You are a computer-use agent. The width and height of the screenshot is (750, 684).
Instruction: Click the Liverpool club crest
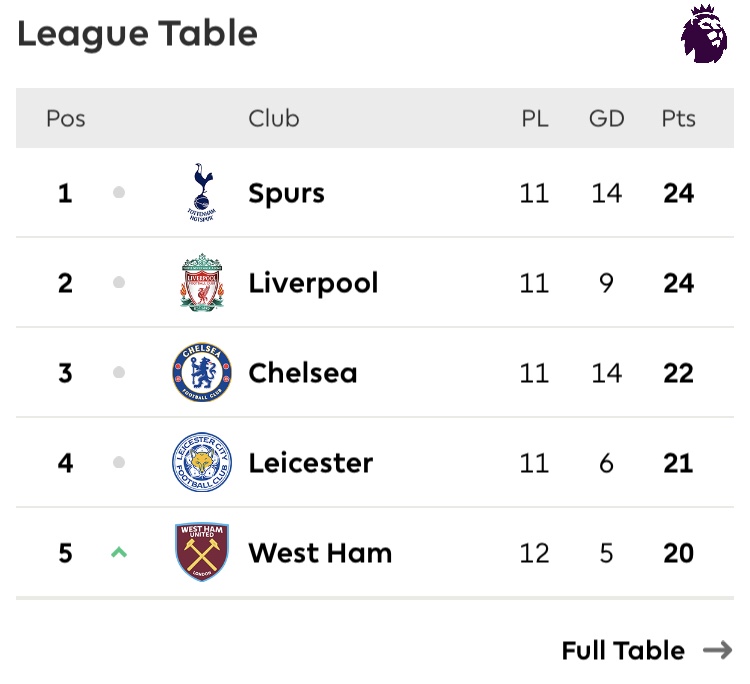click(202, 282)
